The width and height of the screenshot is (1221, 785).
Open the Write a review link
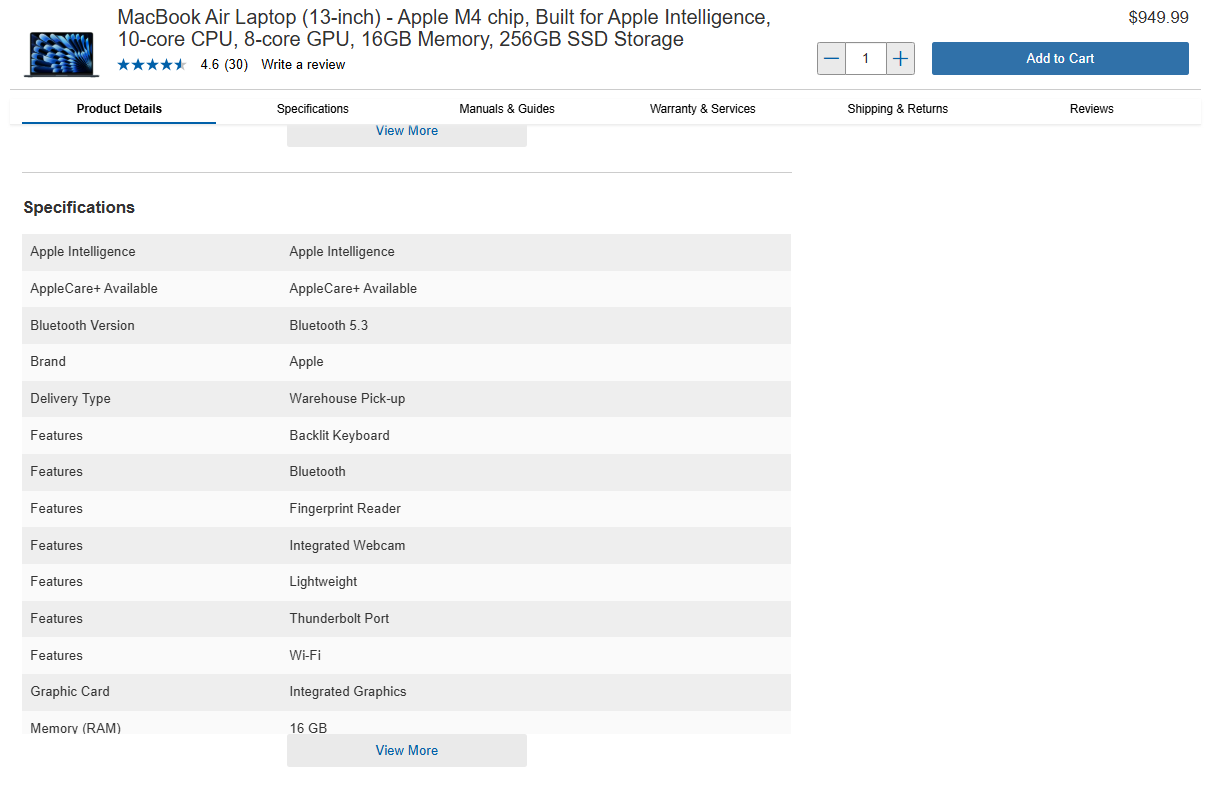click(303, 65)
